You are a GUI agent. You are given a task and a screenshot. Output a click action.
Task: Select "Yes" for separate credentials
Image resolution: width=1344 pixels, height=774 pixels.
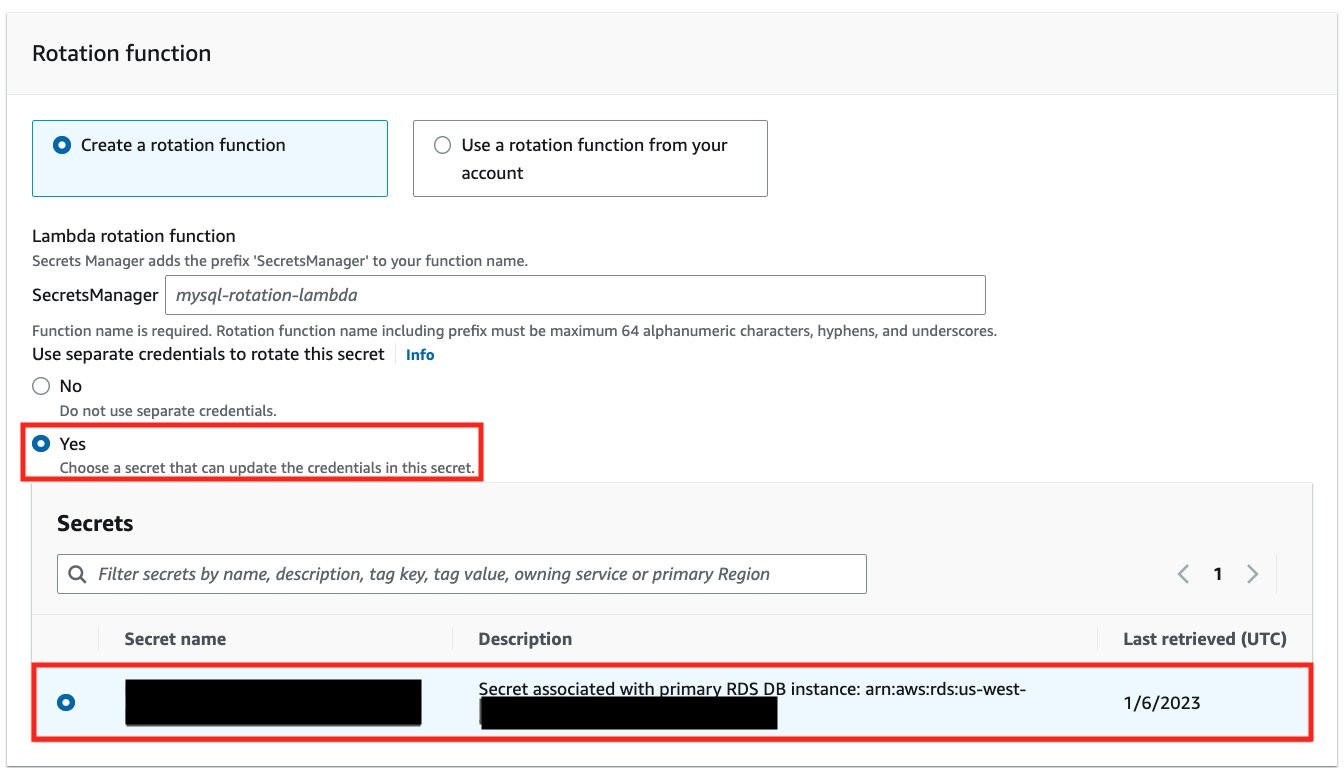coord(41,444)
